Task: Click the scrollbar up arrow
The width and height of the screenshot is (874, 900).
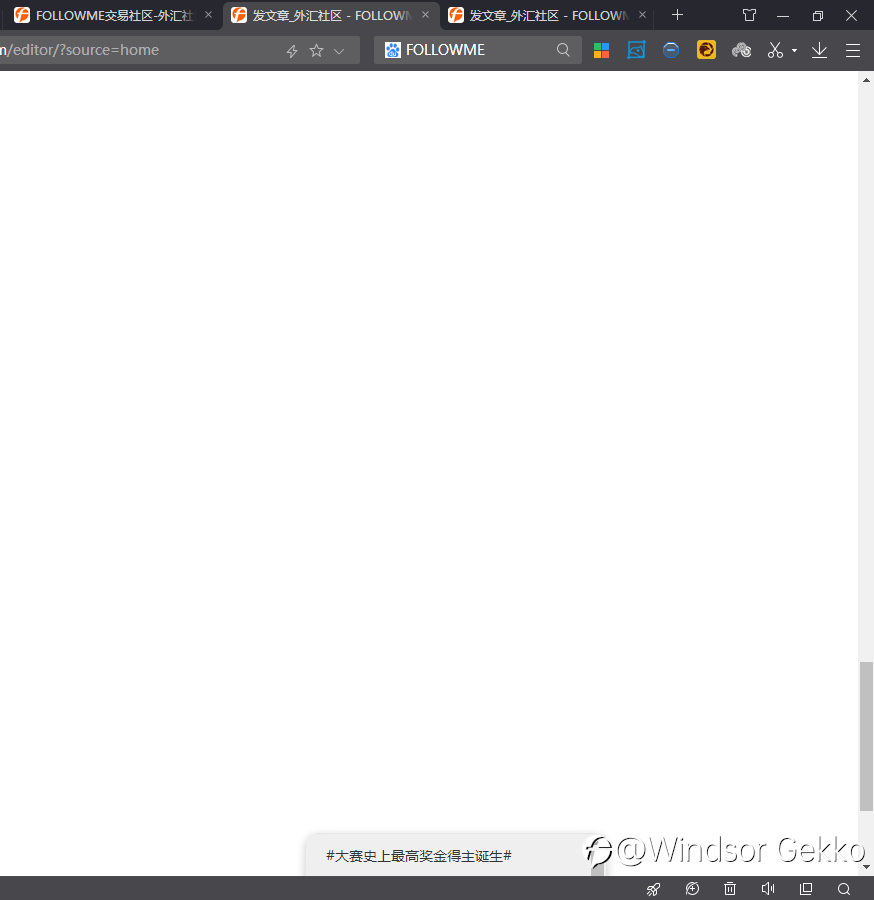Action: click(866, 80)
